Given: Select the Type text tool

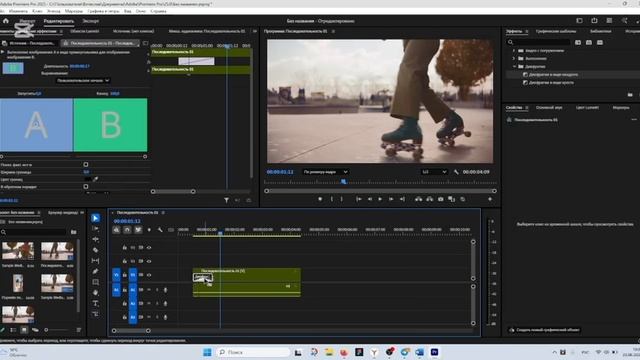Looking at the screenshot, I should click(96, 303).
